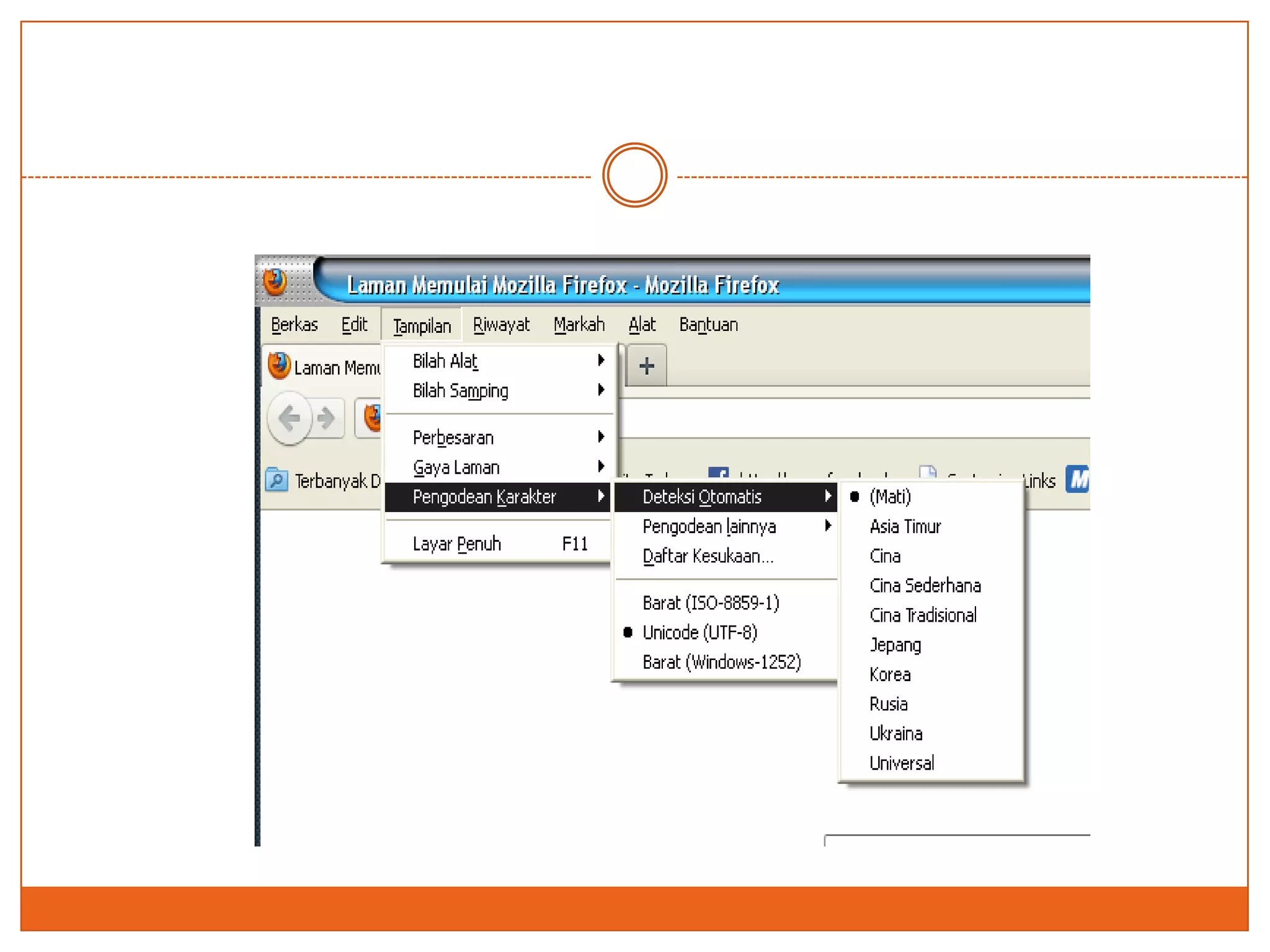Choose Barat (ISO-8859-1) encoding

pos(711,602)
